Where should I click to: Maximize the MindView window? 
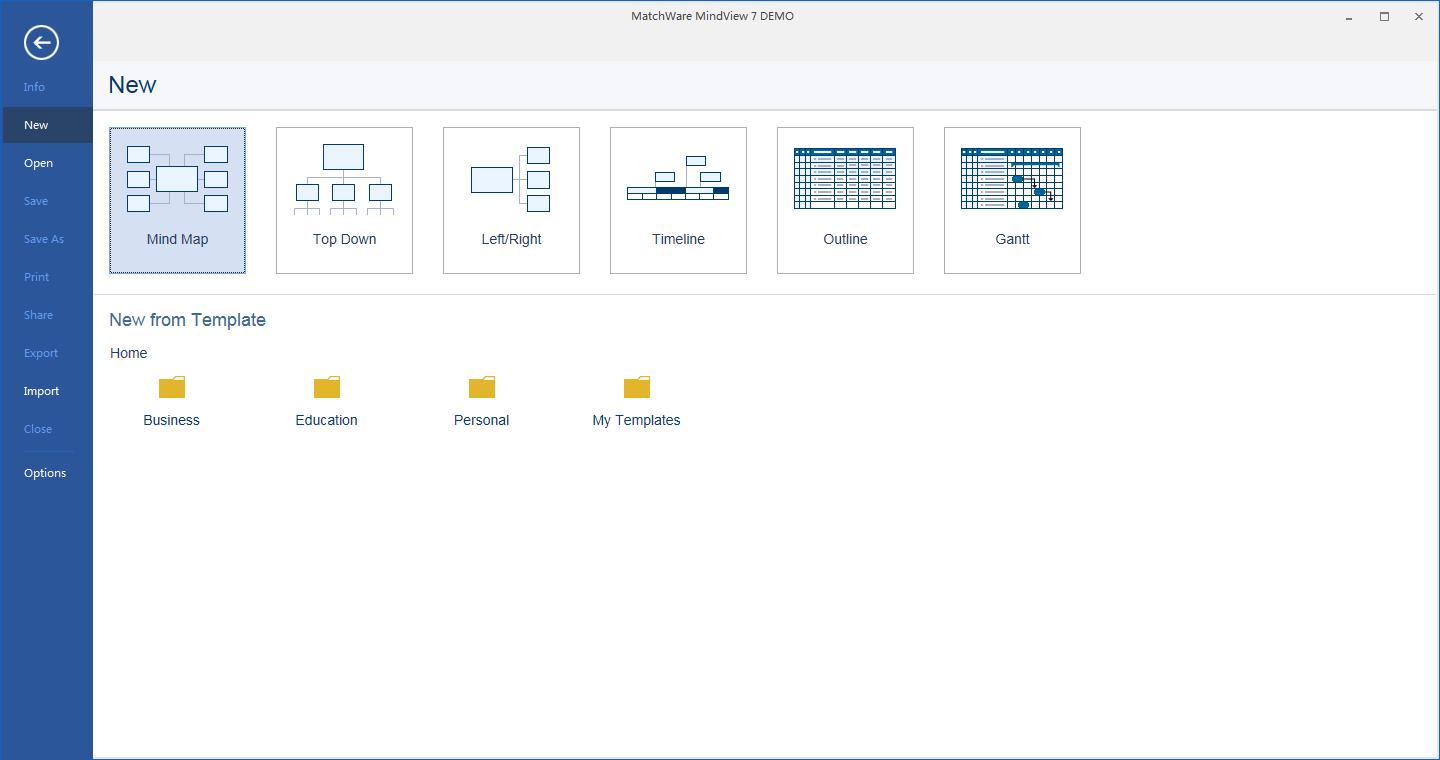[1384, 16]
